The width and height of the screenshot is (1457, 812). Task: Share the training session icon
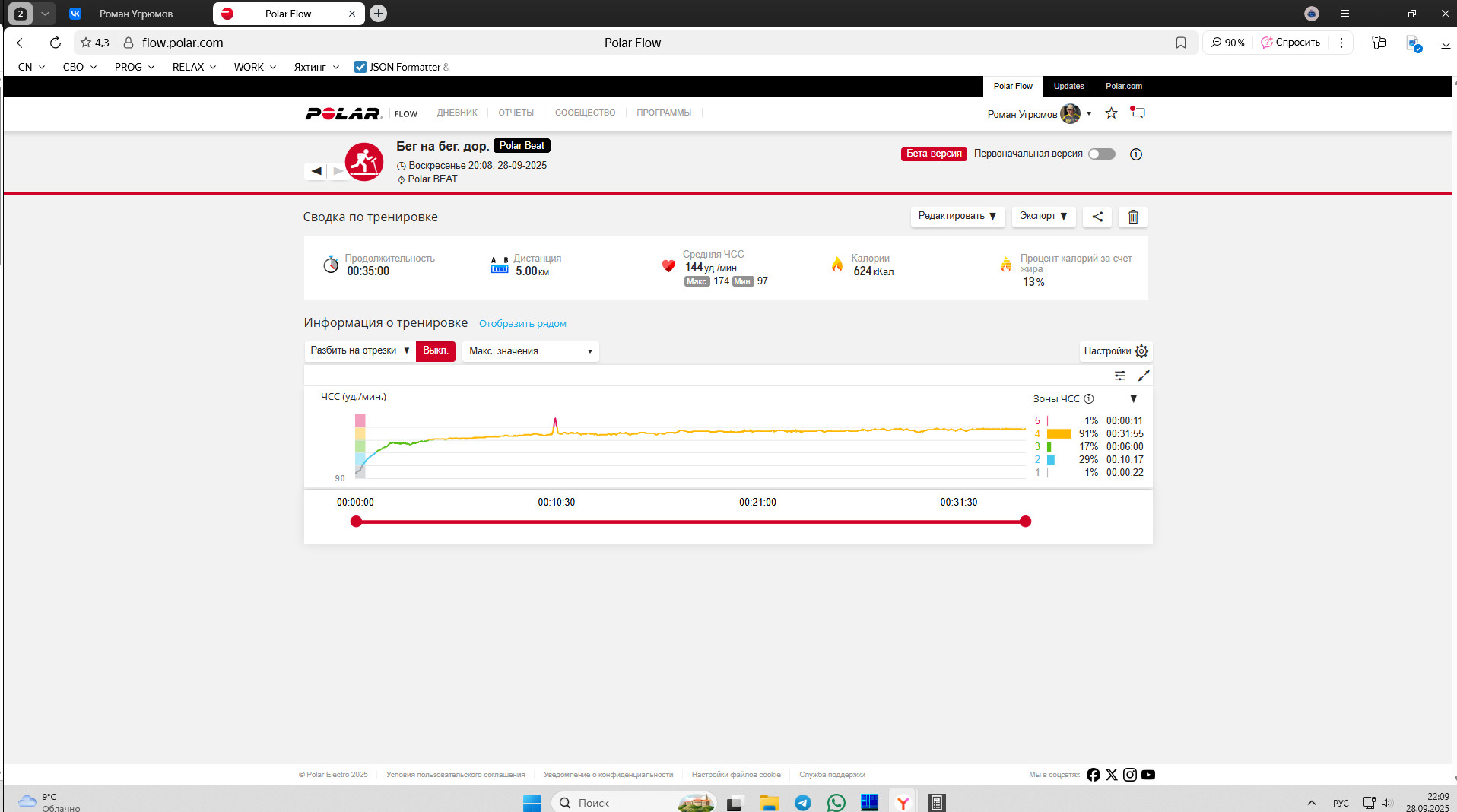click(x=1097, y=217)
